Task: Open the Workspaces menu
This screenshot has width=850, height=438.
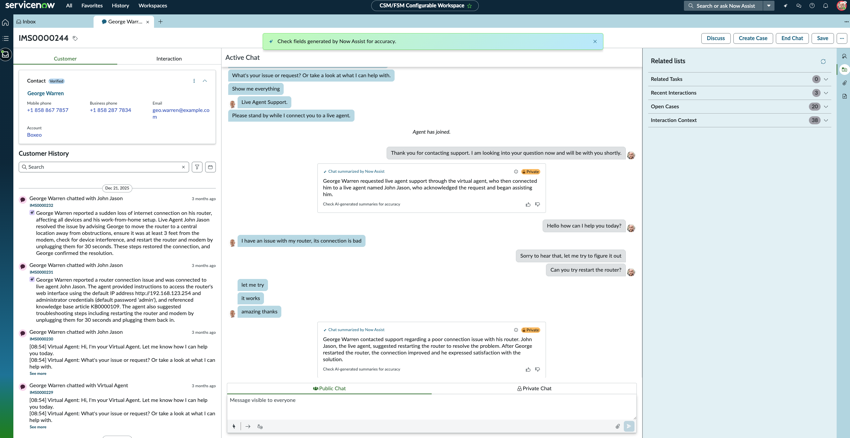Action: [153, 5]
